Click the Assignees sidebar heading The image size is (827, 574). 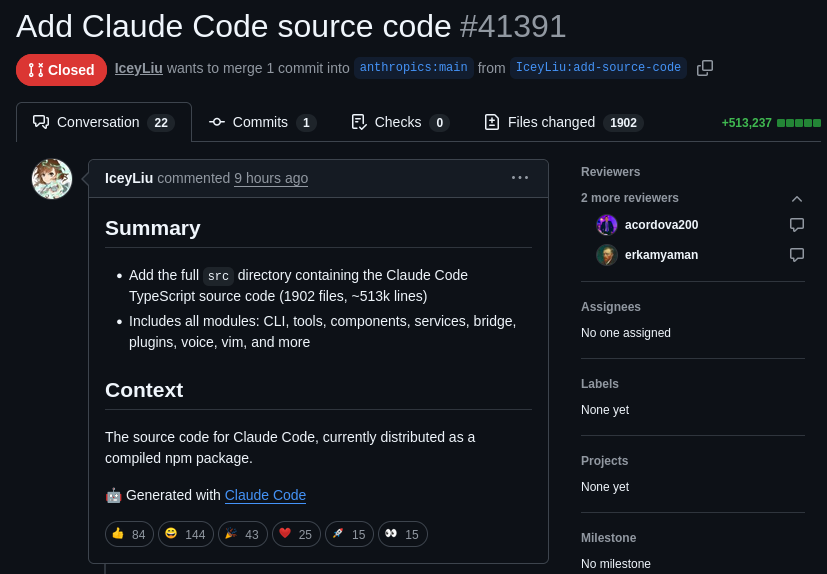(611, 307)
